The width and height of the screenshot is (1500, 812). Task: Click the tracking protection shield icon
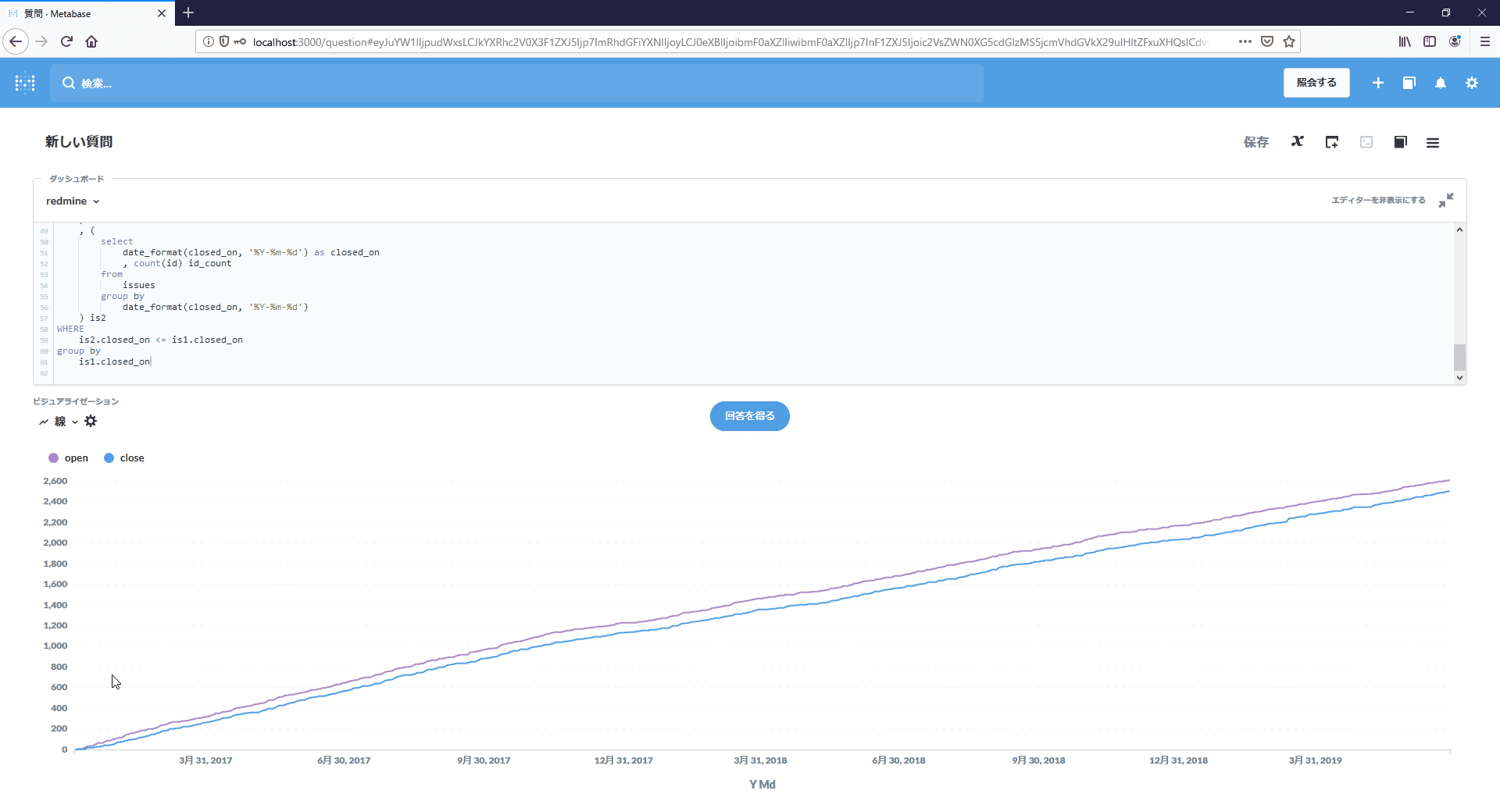coord(224,41)
